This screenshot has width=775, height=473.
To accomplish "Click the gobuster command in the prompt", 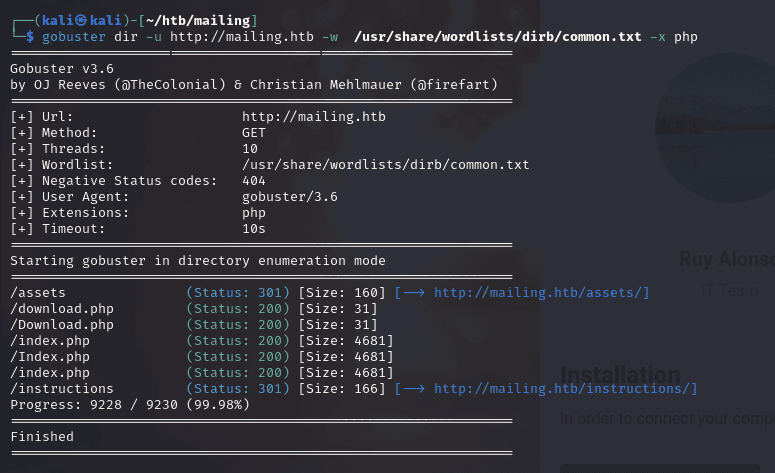I will 74,36.
